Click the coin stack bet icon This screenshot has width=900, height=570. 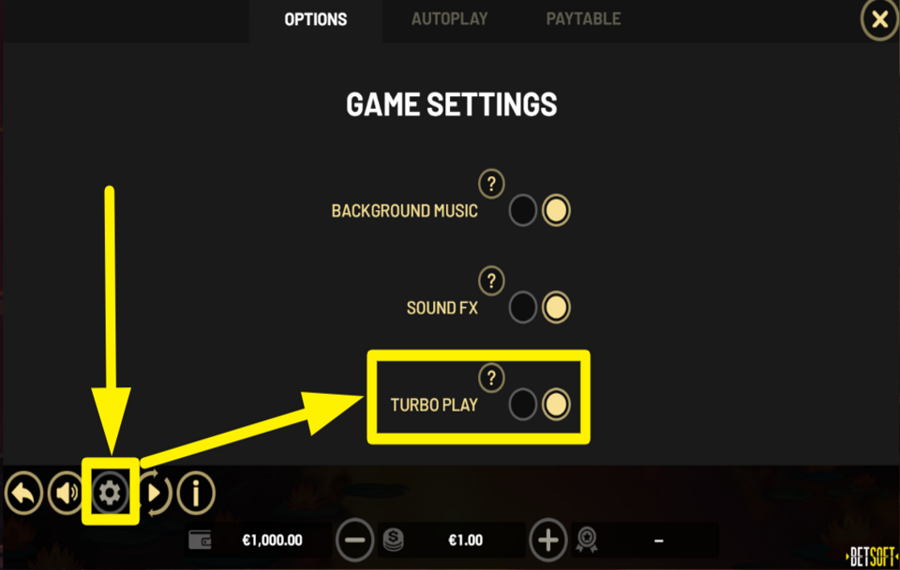pyautogui.click(x=393, y=540)
